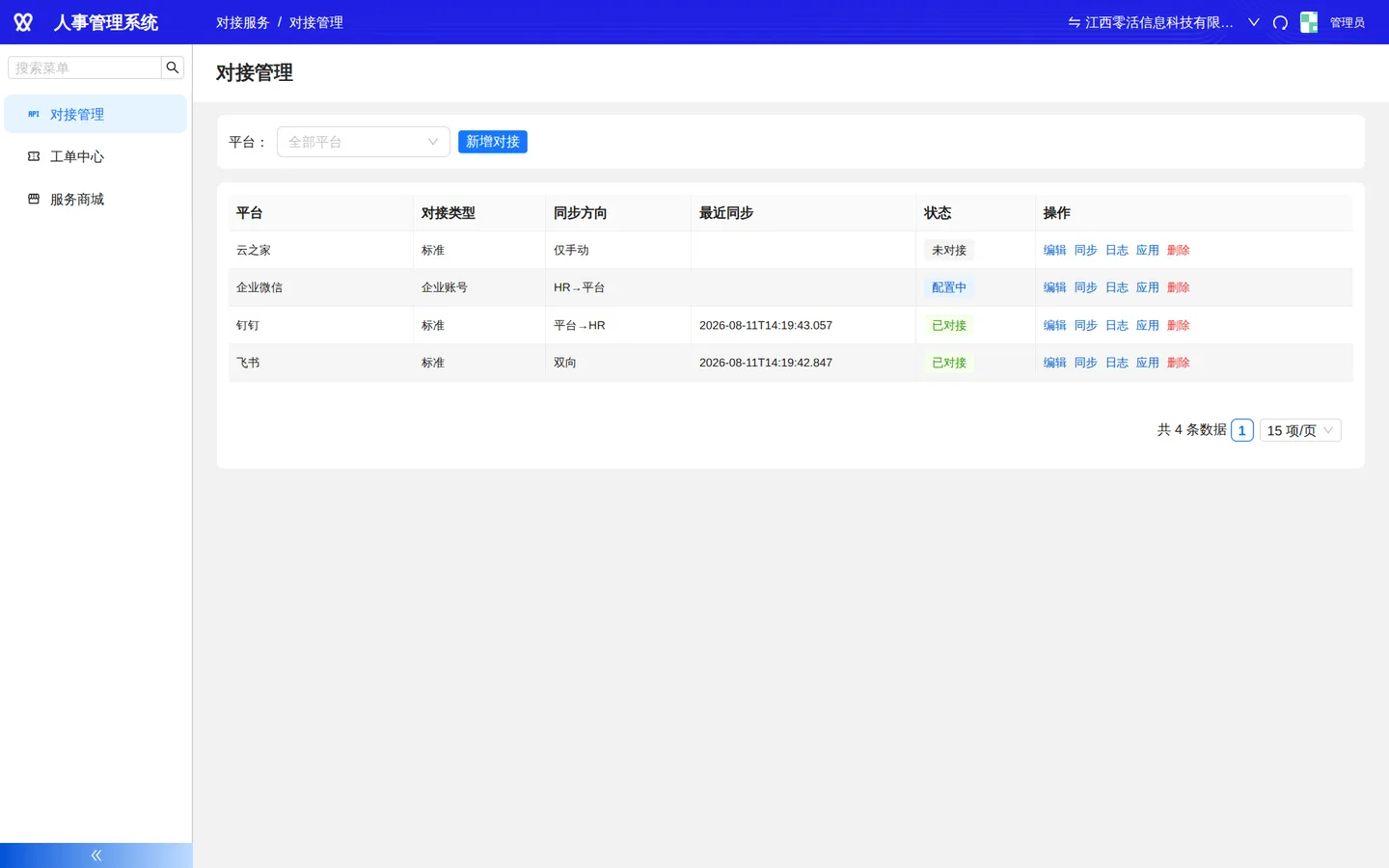Select page 1 in pagination

click(x=1242, y=430)
